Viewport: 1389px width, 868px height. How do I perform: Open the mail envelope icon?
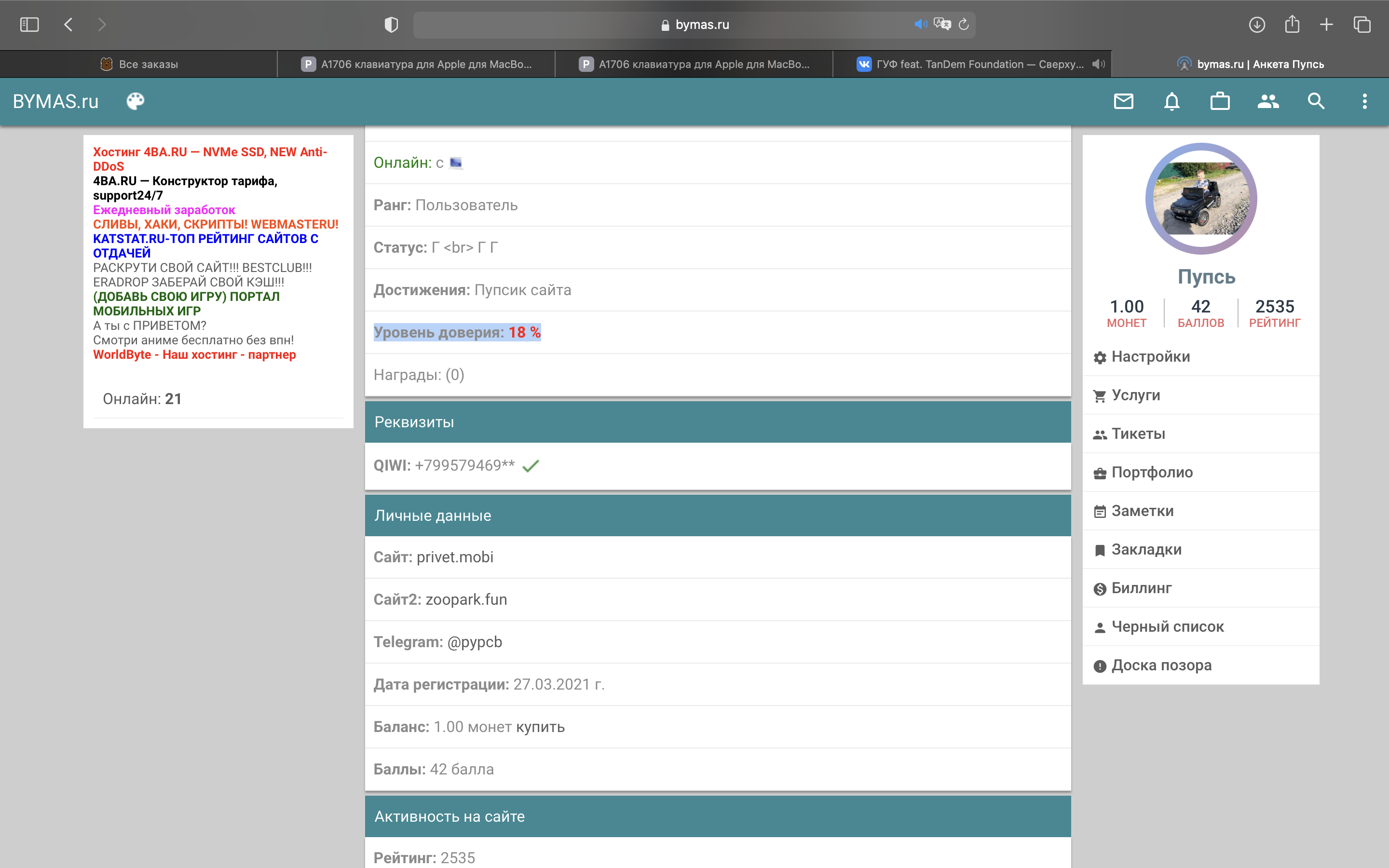1123,102
